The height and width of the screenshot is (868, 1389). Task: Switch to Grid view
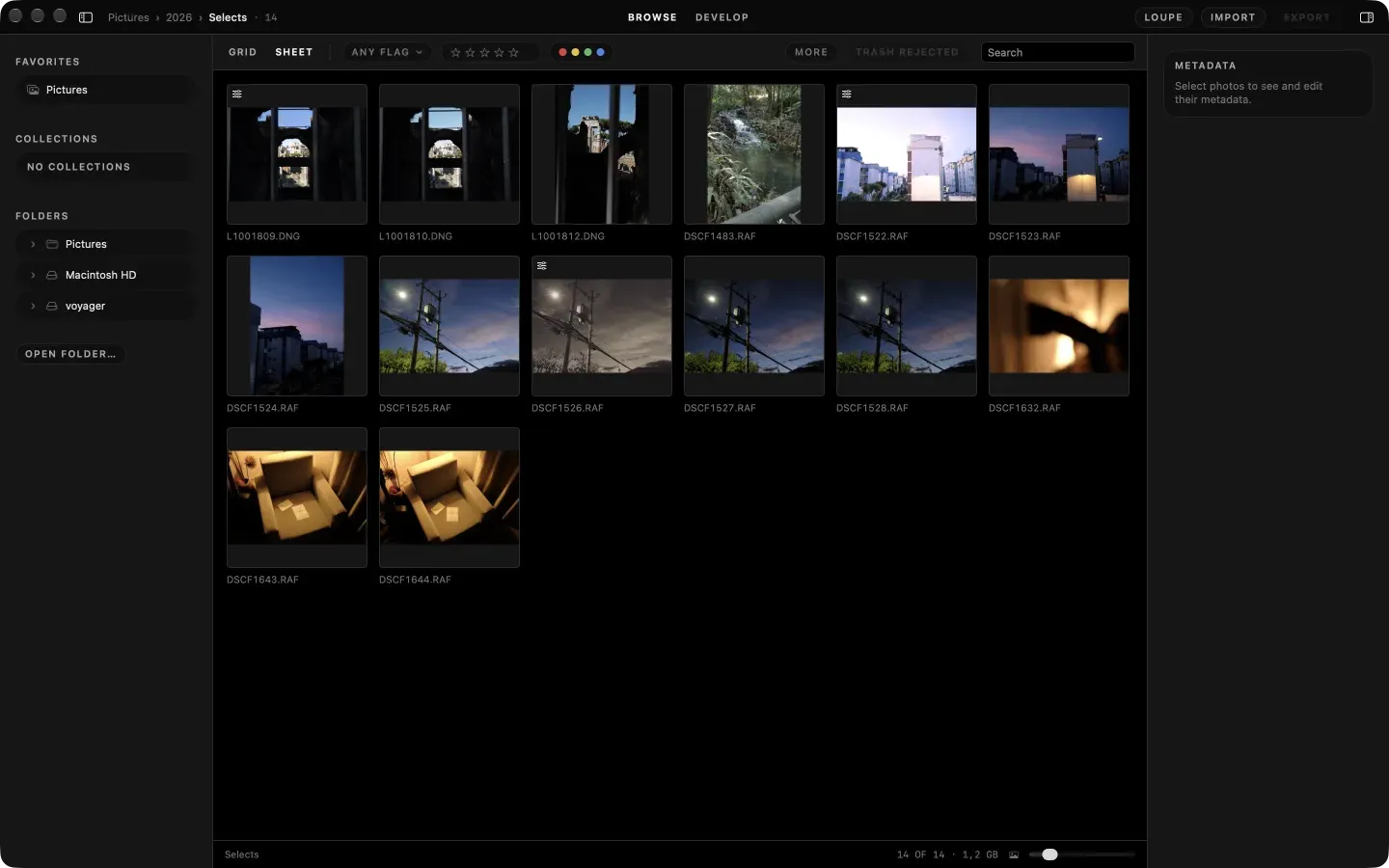tap(243, 52)
